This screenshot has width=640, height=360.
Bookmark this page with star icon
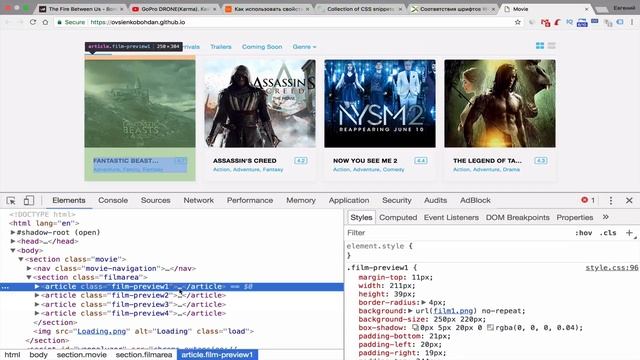518,22
